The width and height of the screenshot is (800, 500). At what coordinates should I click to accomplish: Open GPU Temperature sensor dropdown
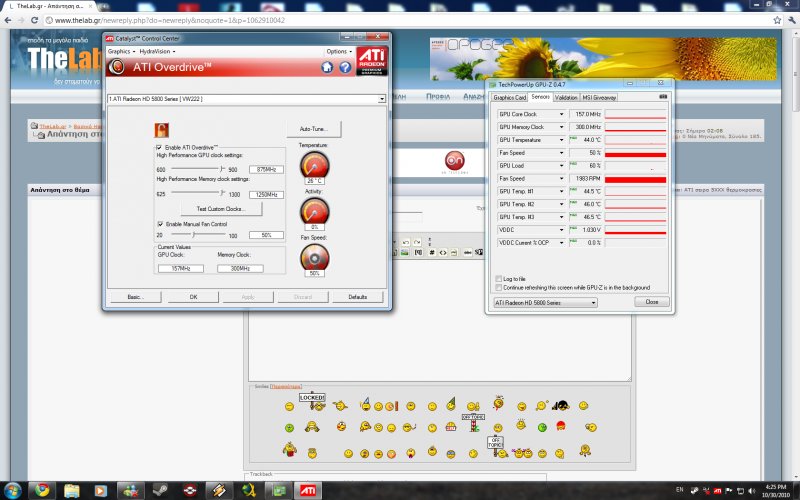pyautogui.click(x=561, y=140)
